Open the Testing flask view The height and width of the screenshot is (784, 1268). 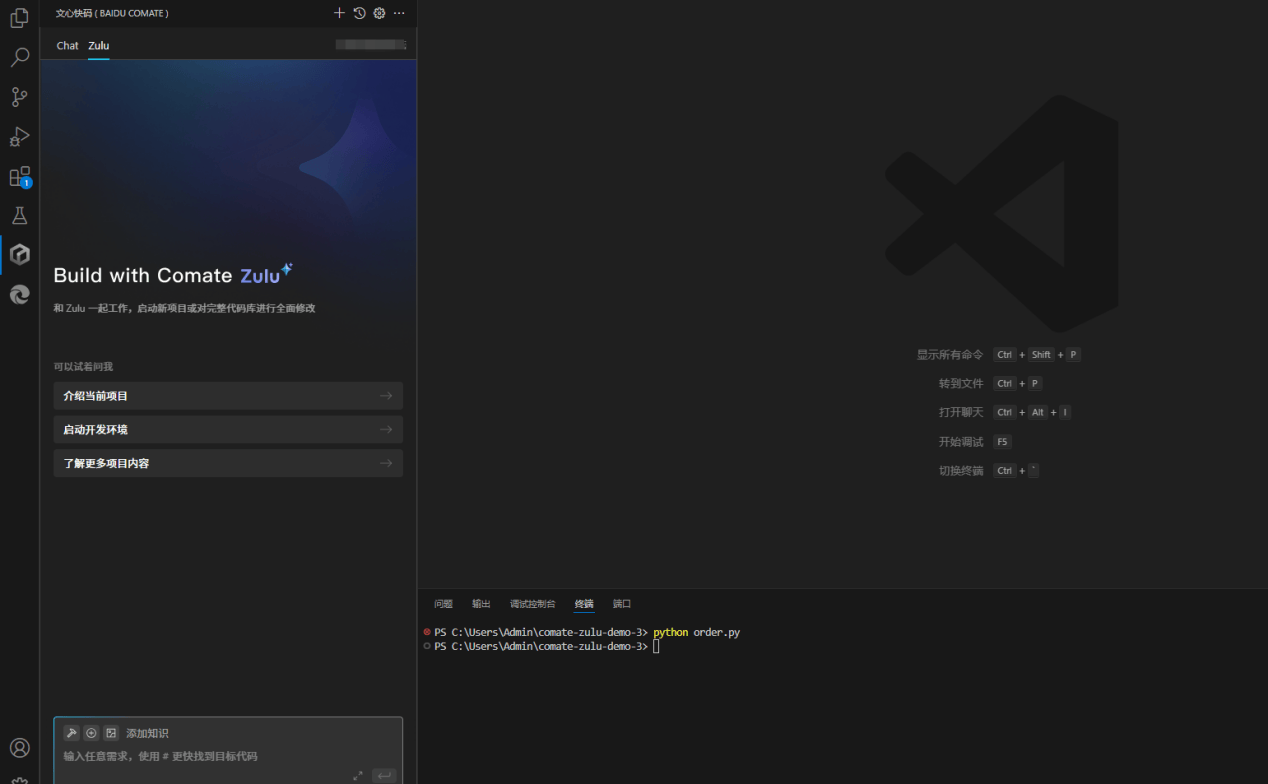(19, 215)
